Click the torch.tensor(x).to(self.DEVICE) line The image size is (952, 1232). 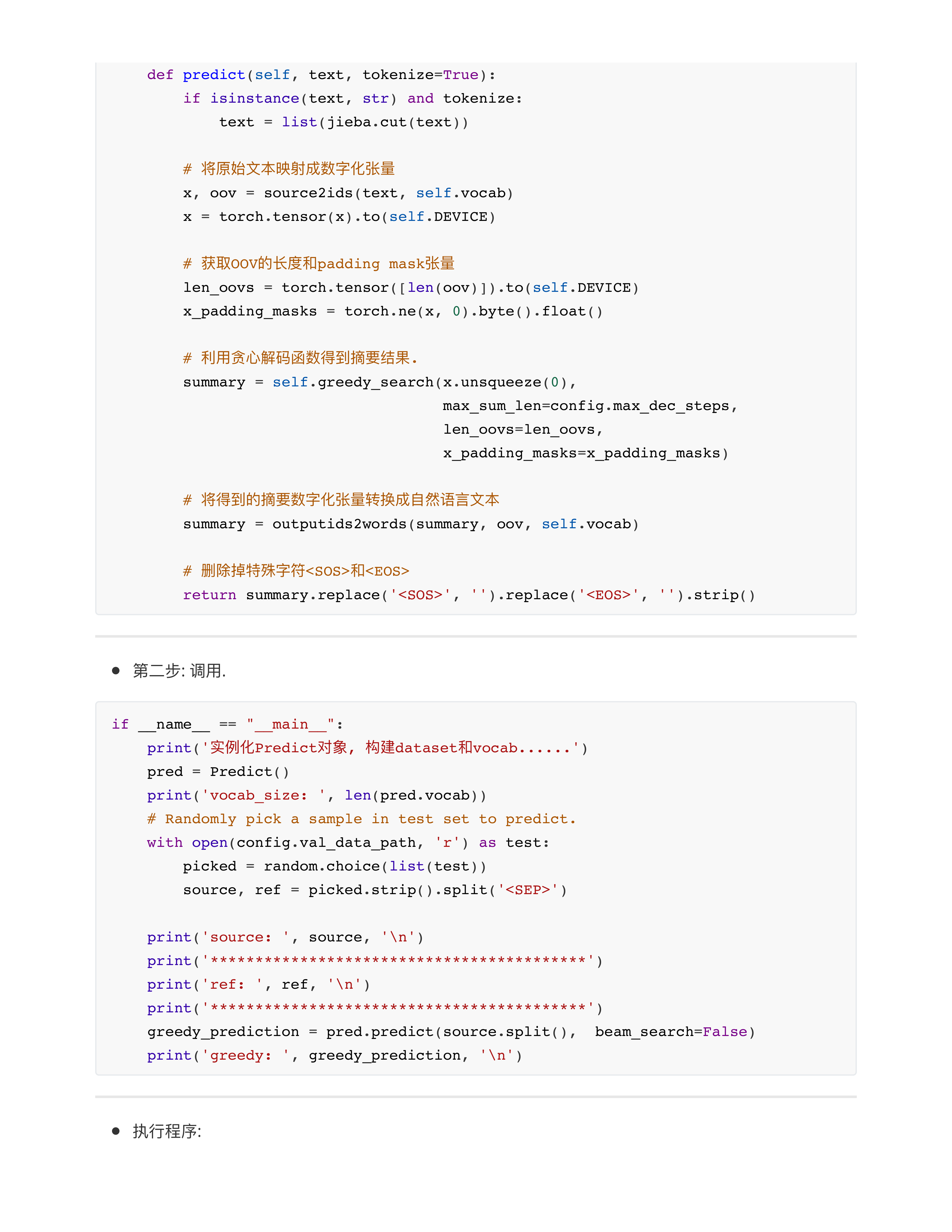339,217
